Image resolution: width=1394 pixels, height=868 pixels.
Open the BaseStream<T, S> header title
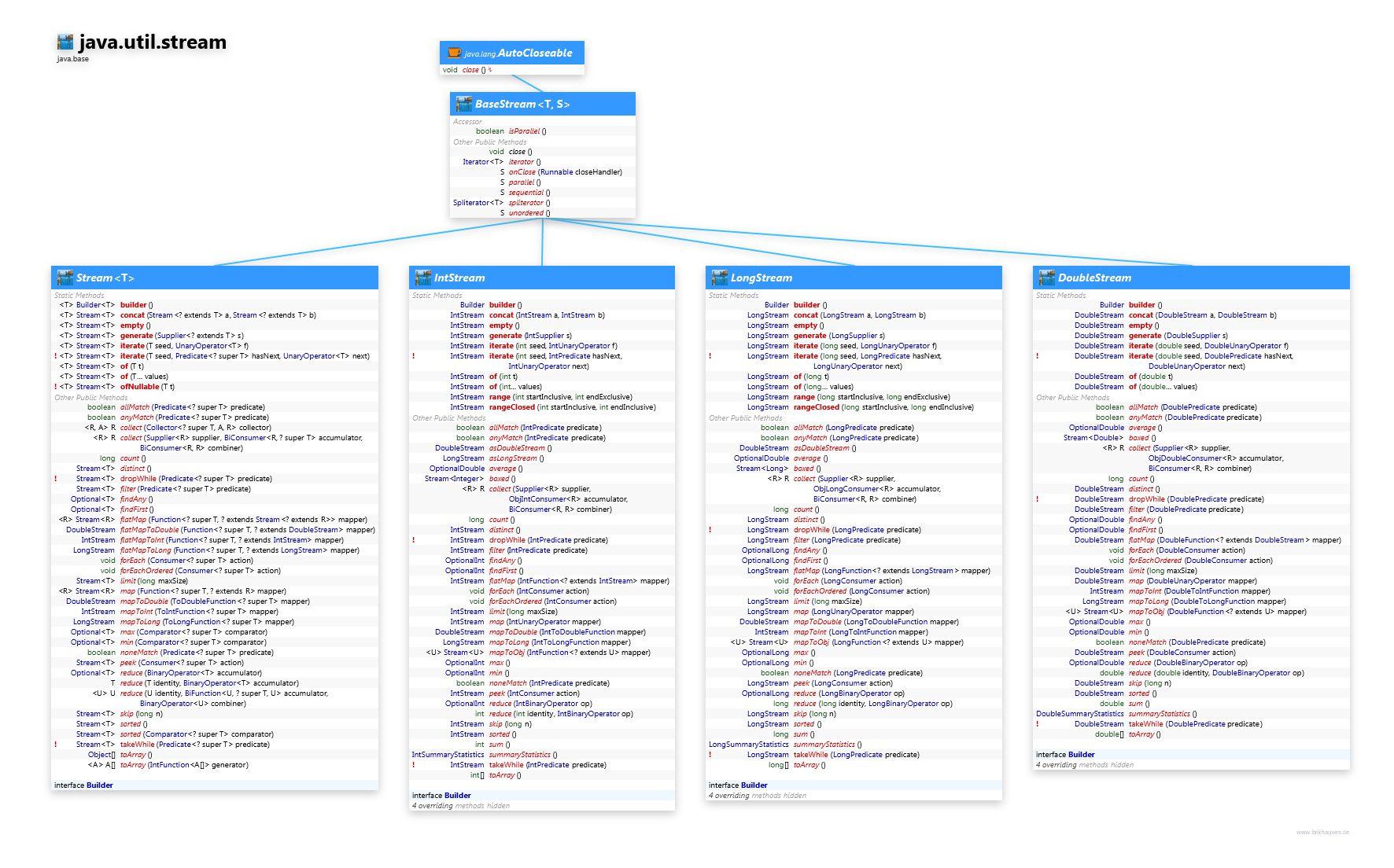pyautogui.click(x=522, y=104)
